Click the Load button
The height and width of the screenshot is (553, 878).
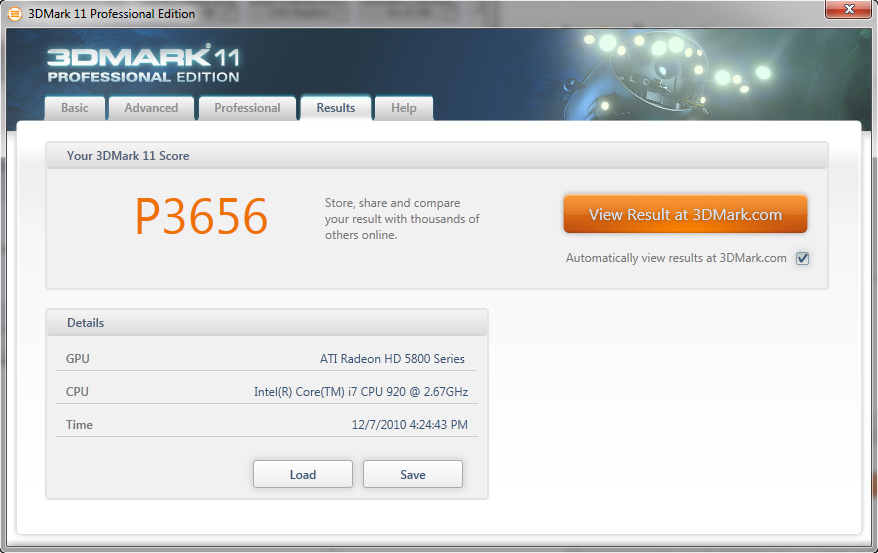[303, 474]
